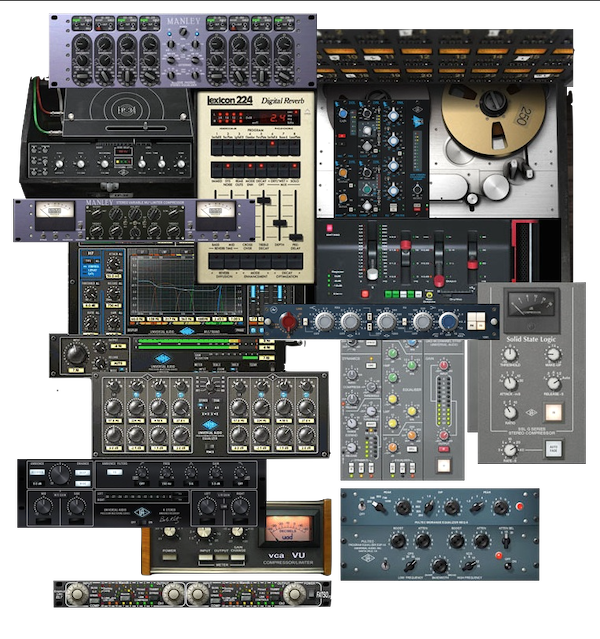Select Input meter mode on VCA VU
The image size is (600, 639).
coord(205,557)
